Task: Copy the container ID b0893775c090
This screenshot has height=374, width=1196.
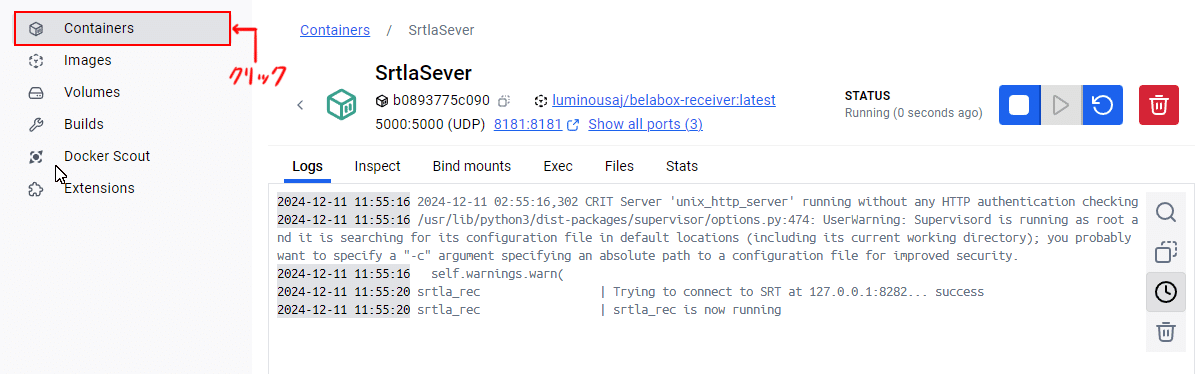Action: coord(504,101)
